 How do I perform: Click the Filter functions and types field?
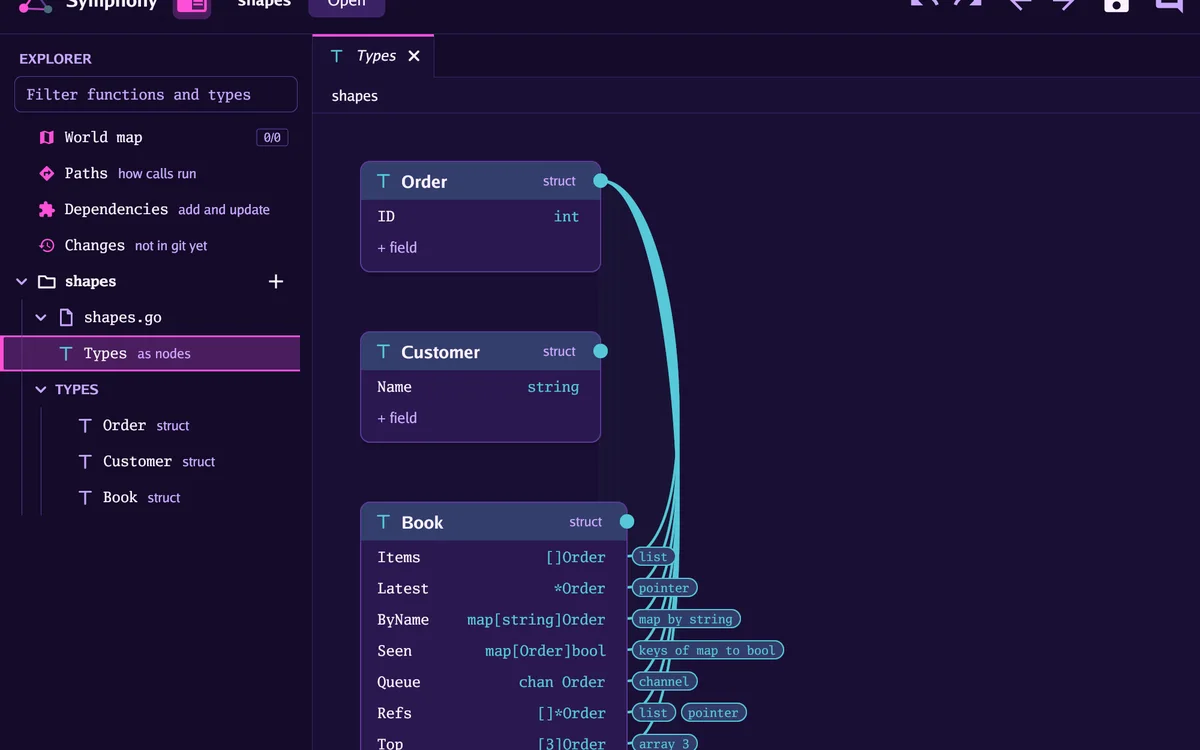[156, 94]
